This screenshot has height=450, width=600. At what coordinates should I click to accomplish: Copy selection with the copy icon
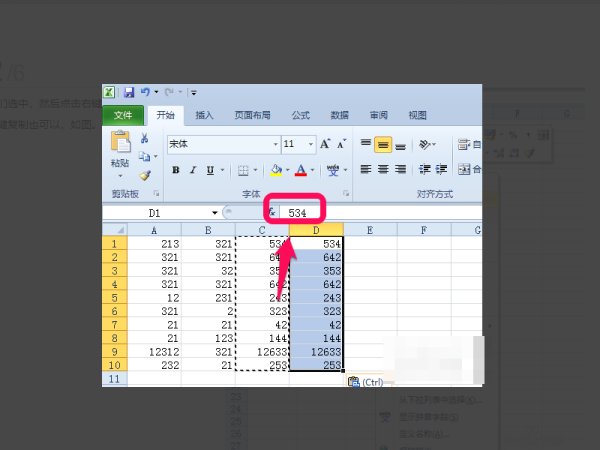pyautogui.click(x=144, y=156)
